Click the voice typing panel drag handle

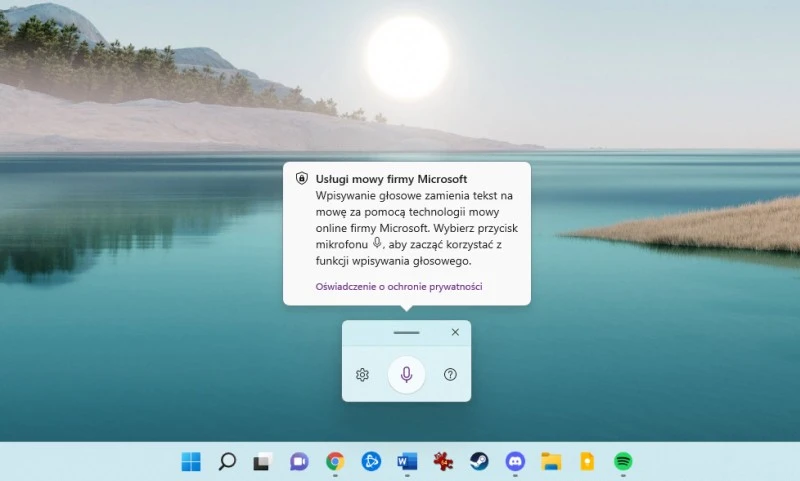[406, 332]
